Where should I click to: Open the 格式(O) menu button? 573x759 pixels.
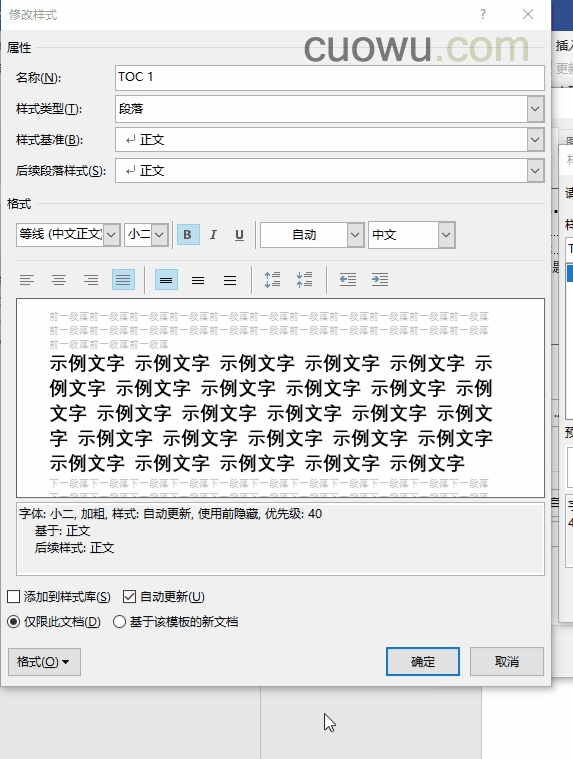click(44, 662)
